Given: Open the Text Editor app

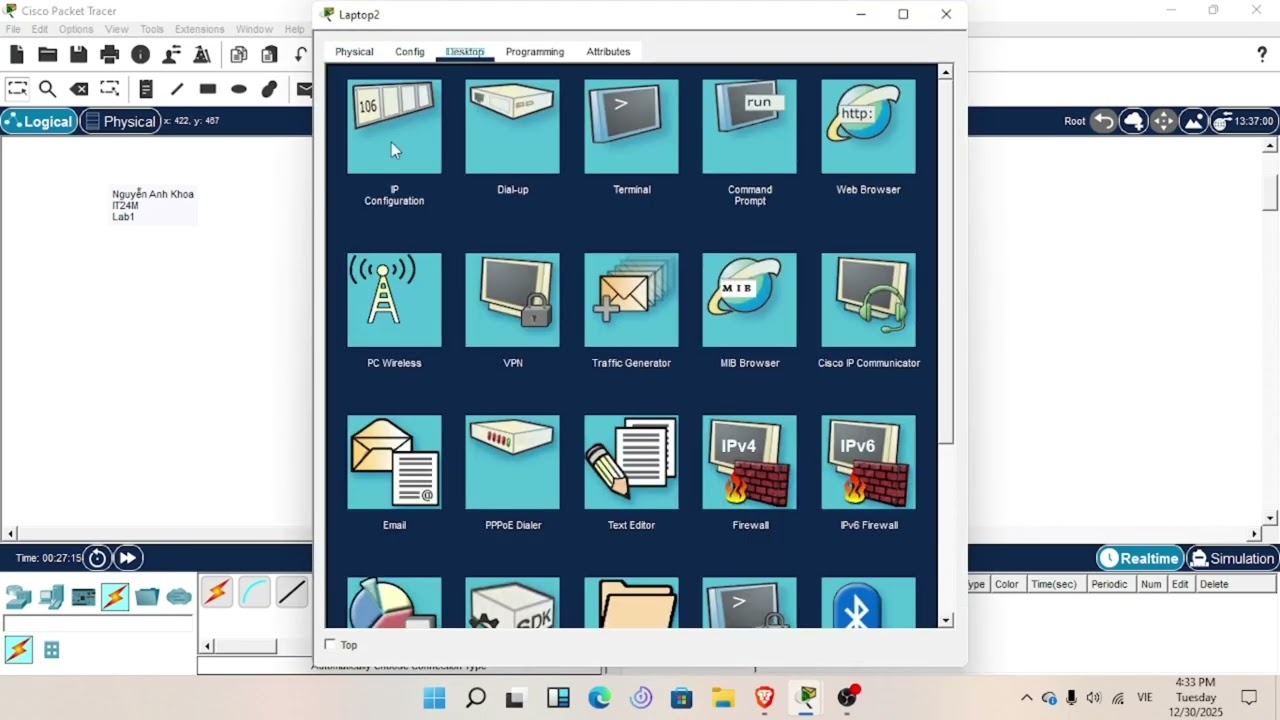Looking at the screenshot, I should tap(631, 462).
